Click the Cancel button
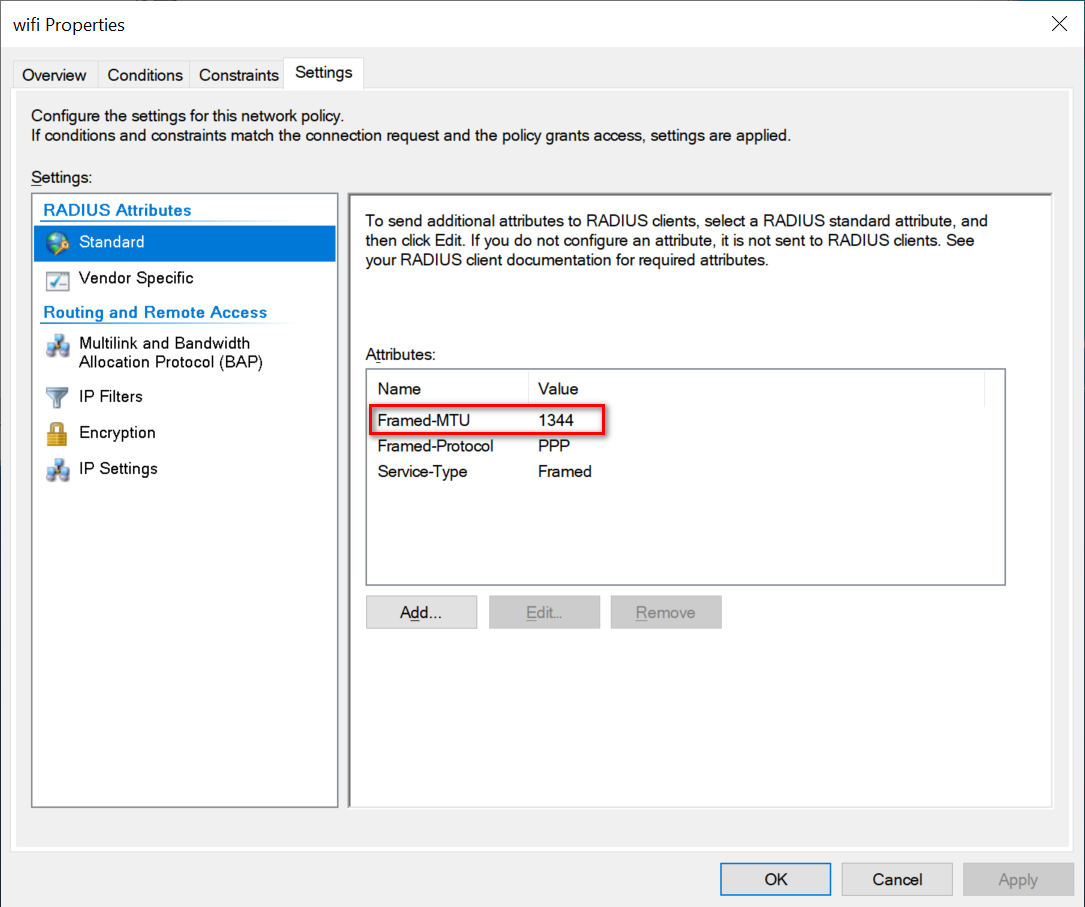Image resolution: width=1085 pixels, height=907 pixels. [897, 879]
